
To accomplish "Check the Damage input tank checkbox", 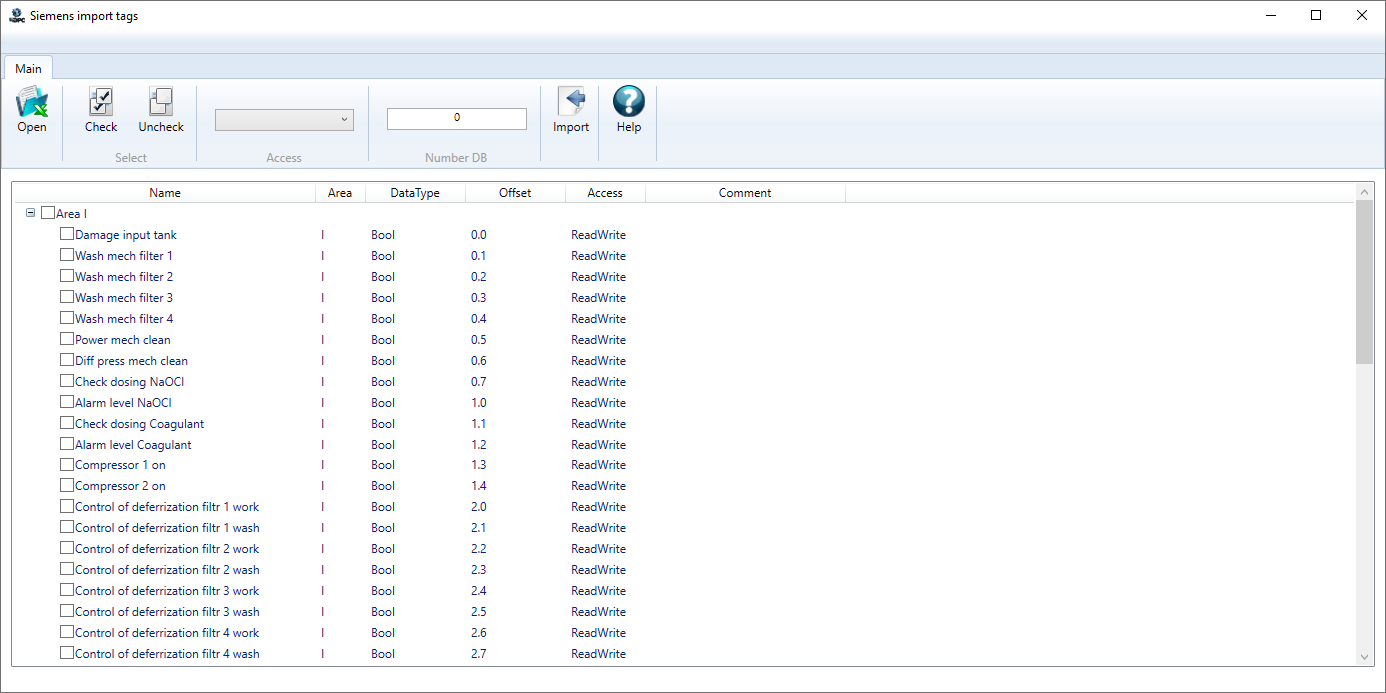I will coord(67,234).
